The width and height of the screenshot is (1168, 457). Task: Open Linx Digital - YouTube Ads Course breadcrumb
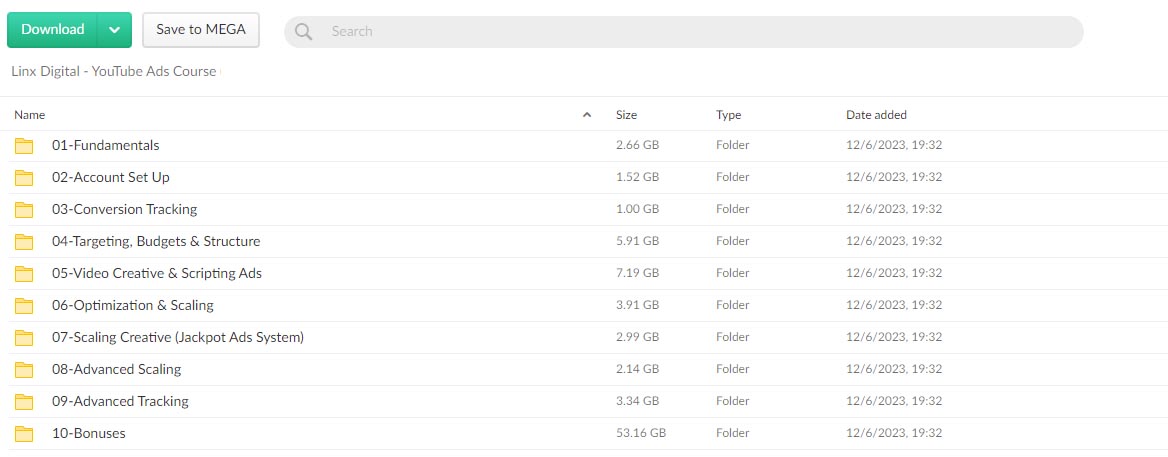114,71
